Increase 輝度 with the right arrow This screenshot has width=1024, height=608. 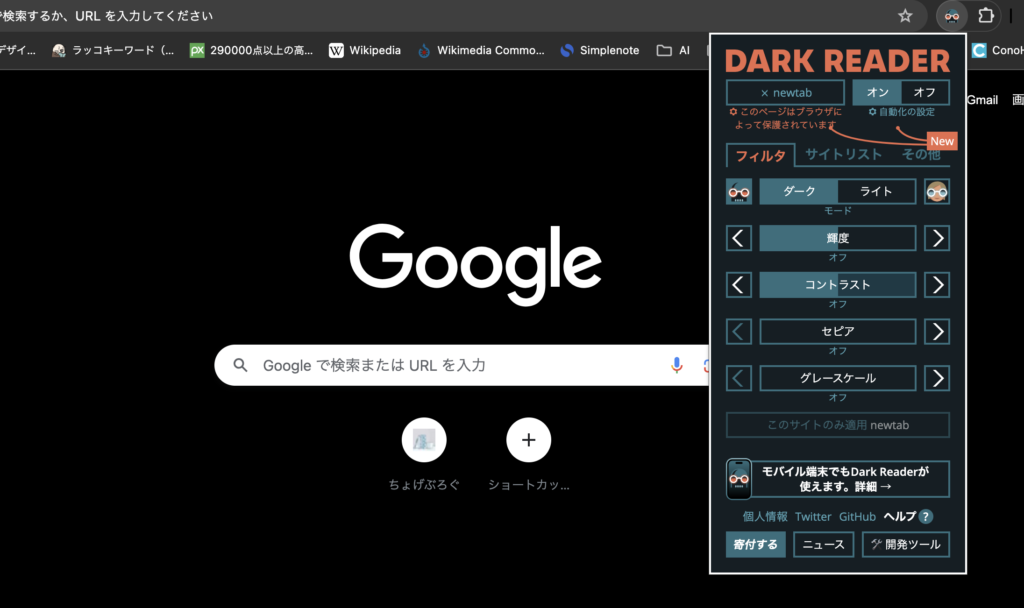coord(936,238)
